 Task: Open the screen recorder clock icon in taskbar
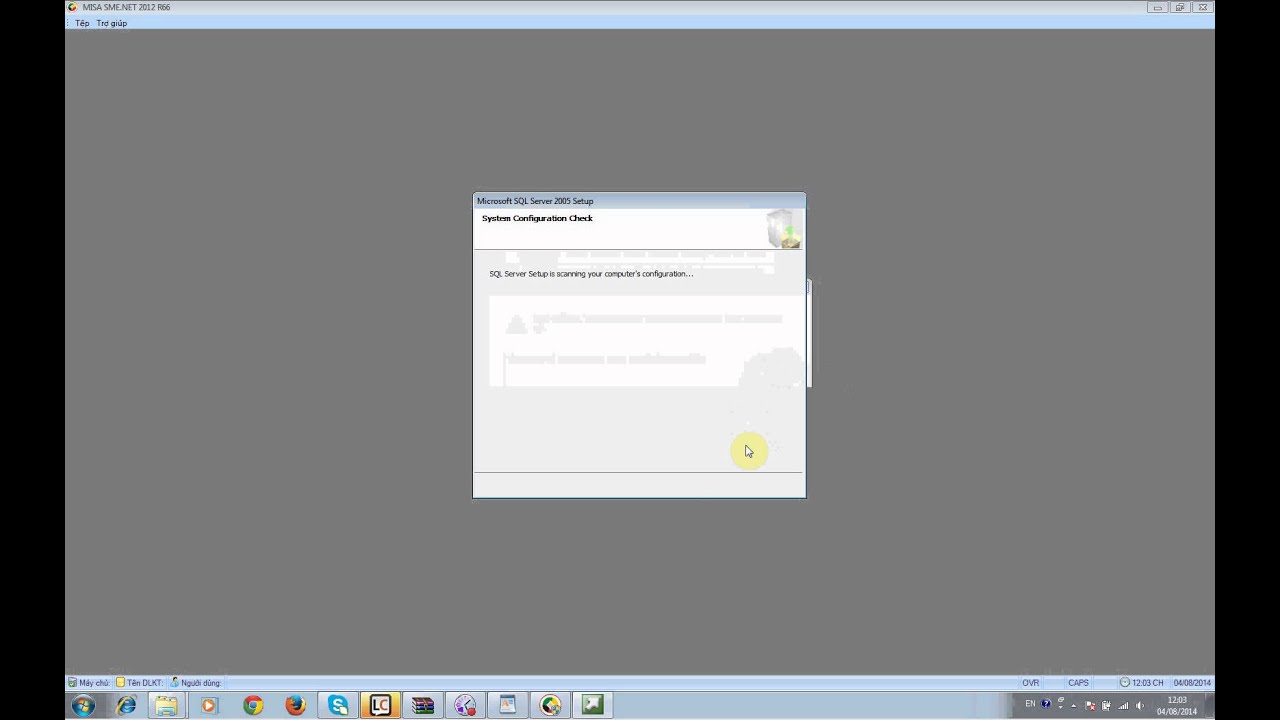coord(465,705)
